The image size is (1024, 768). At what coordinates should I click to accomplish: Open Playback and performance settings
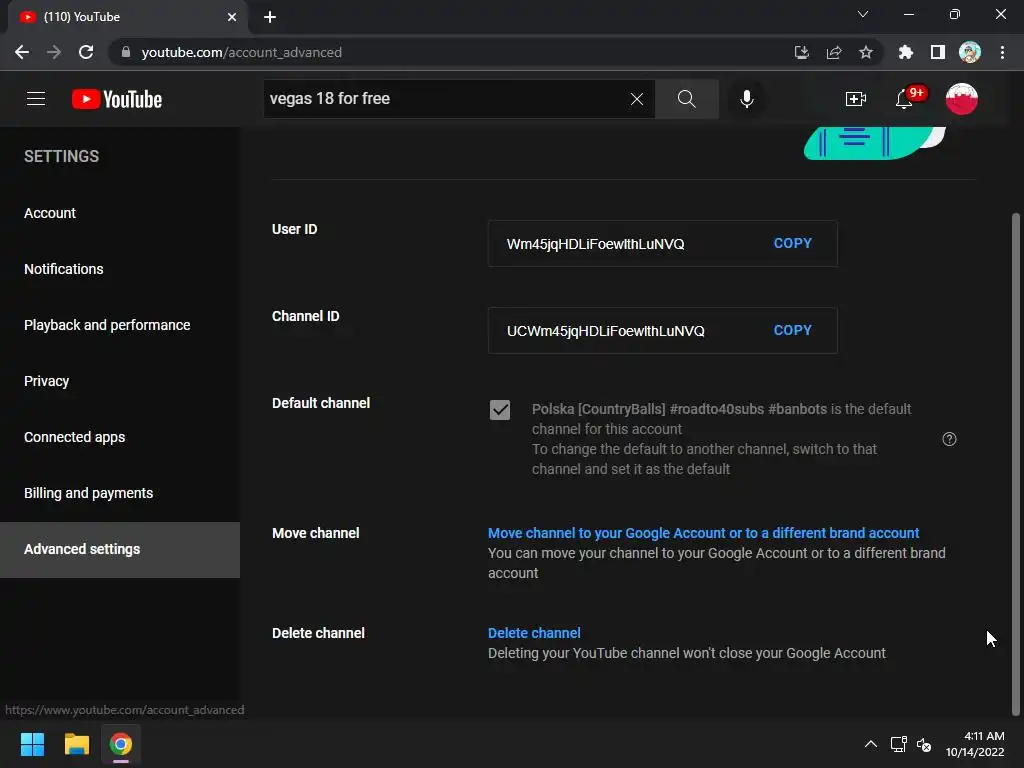(x=107, y=325)
